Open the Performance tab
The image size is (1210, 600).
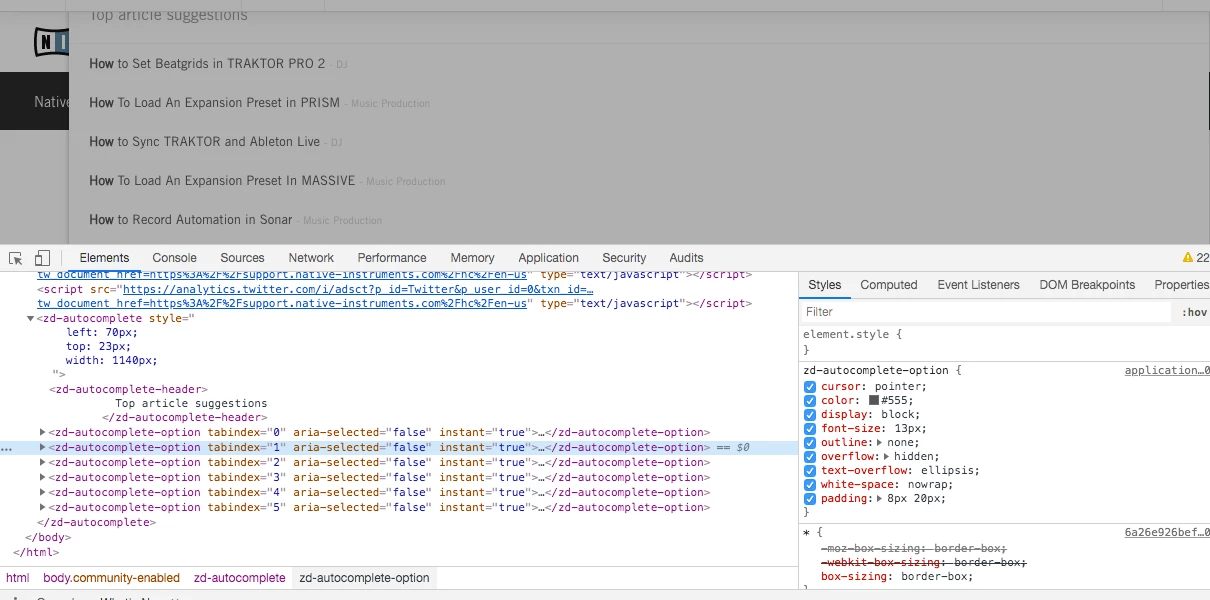tap(392, 258)
